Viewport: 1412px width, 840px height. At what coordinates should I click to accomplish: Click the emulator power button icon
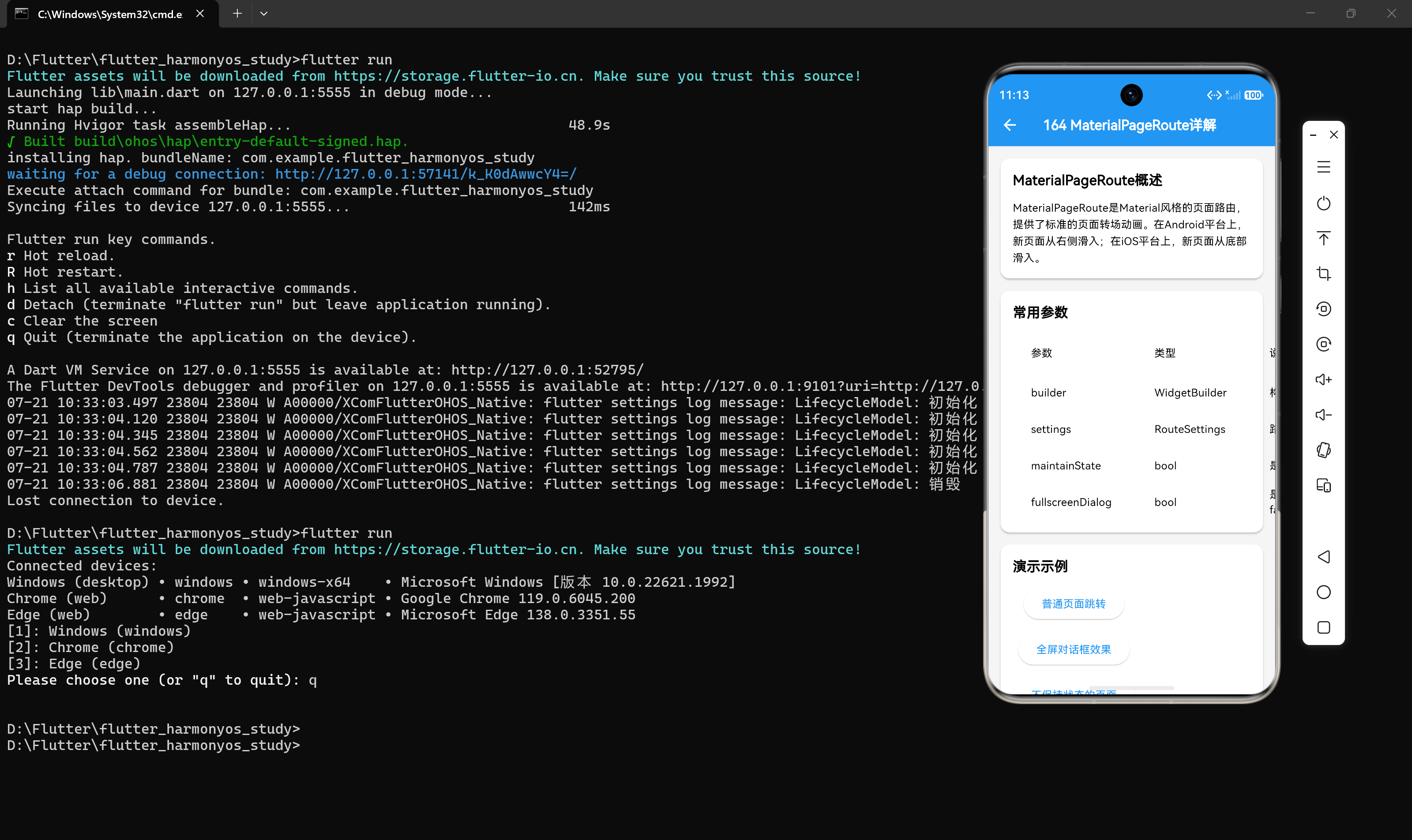pos(1323,203)
